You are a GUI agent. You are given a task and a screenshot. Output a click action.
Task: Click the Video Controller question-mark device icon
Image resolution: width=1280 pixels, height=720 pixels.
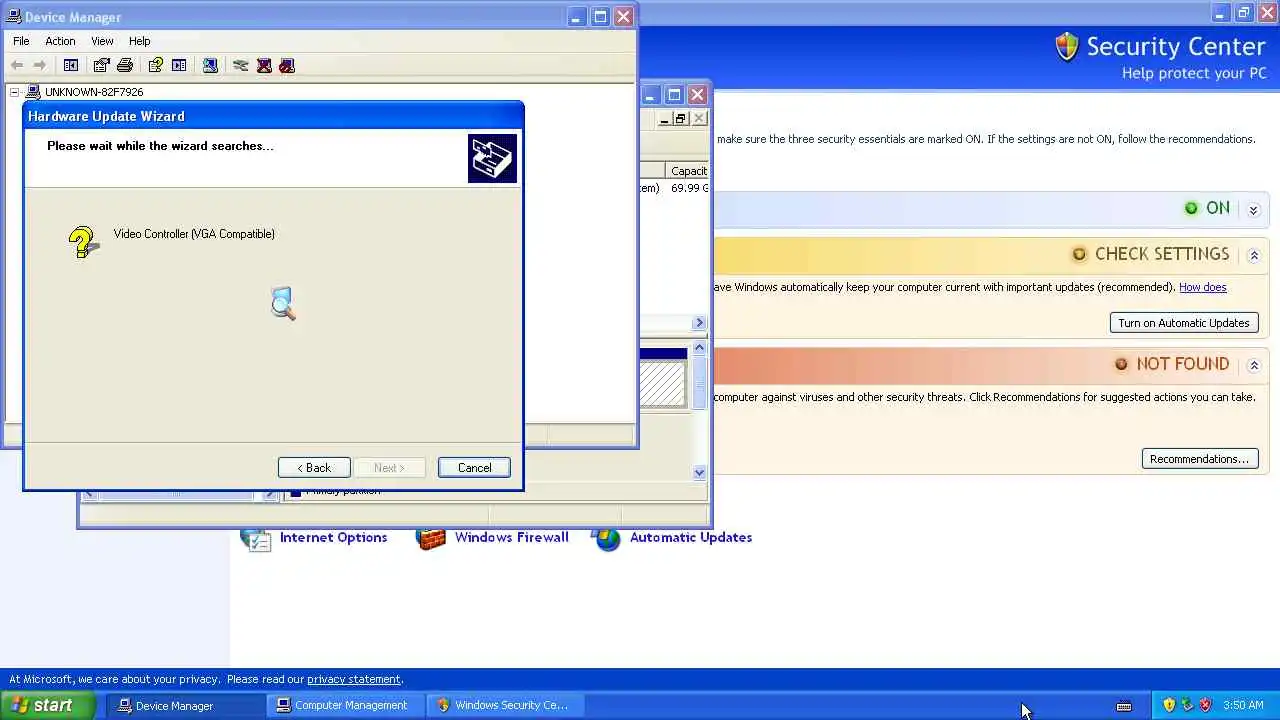click(x=83, y=241)
